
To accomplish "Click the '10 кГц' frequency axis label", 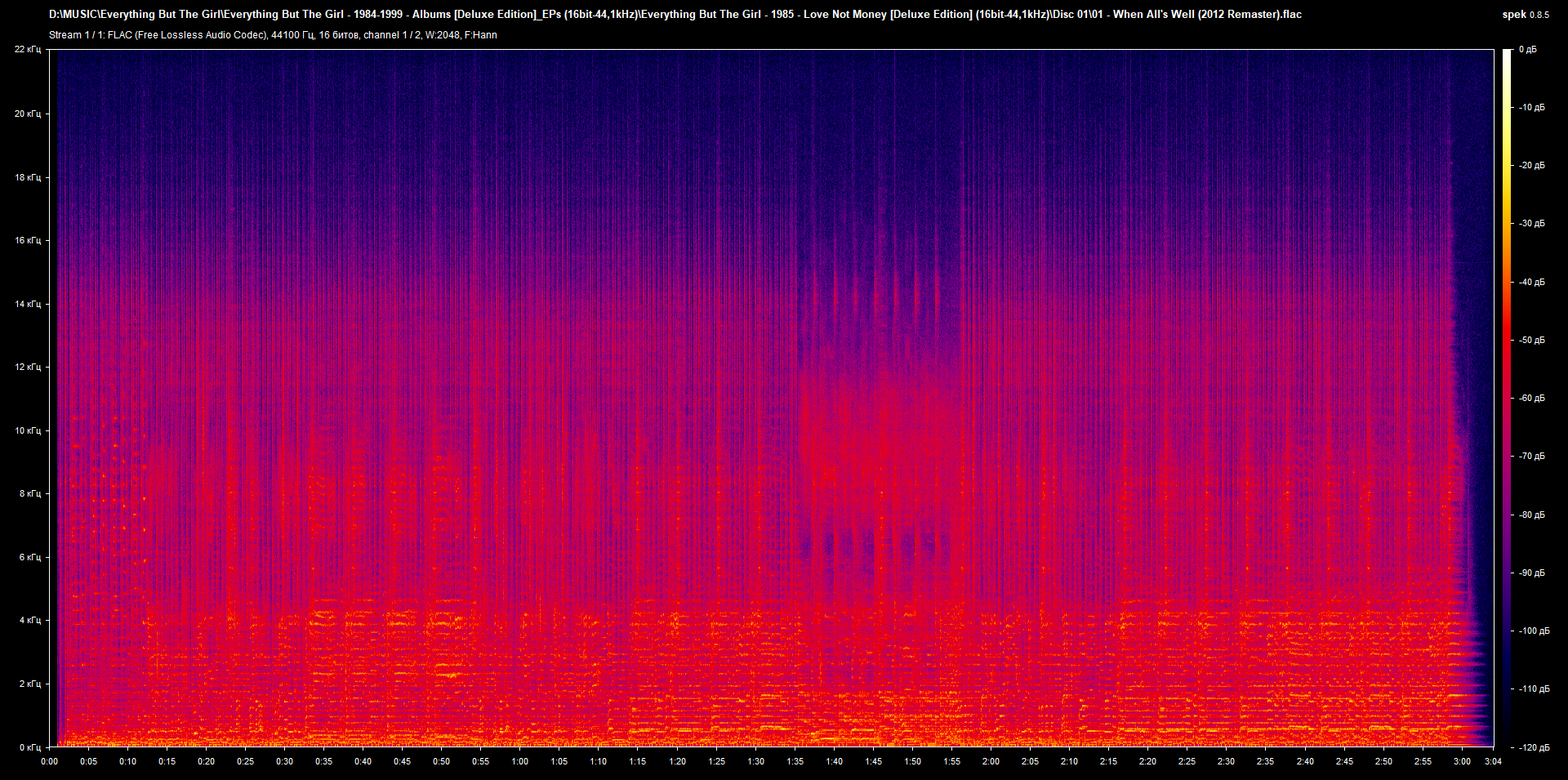I will [x=28, y=430].
